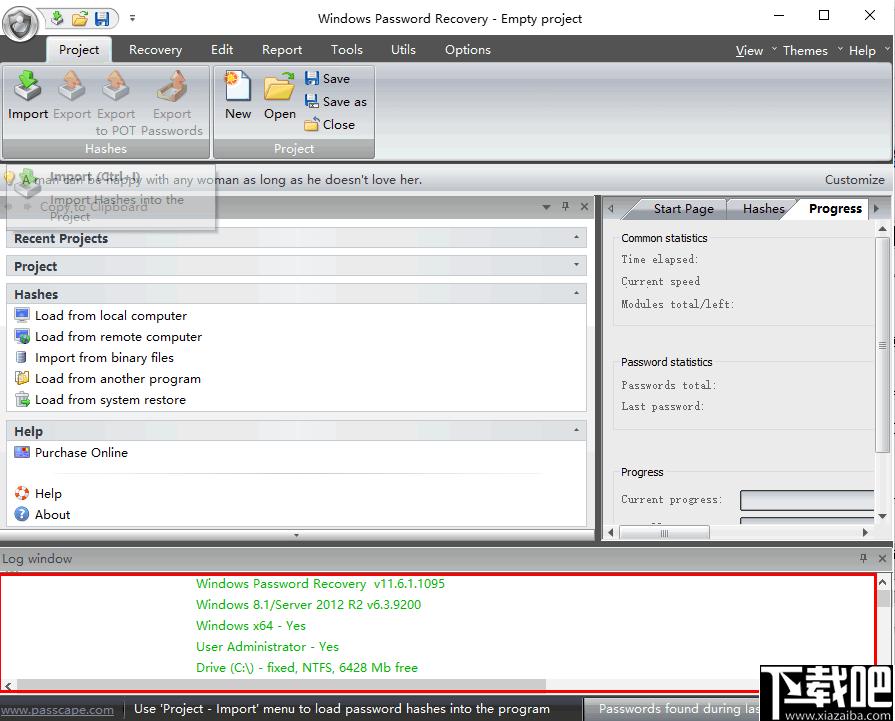Click Load from remote computer link
The height and width of the screenshot is (721, 895).
(118, 337)
